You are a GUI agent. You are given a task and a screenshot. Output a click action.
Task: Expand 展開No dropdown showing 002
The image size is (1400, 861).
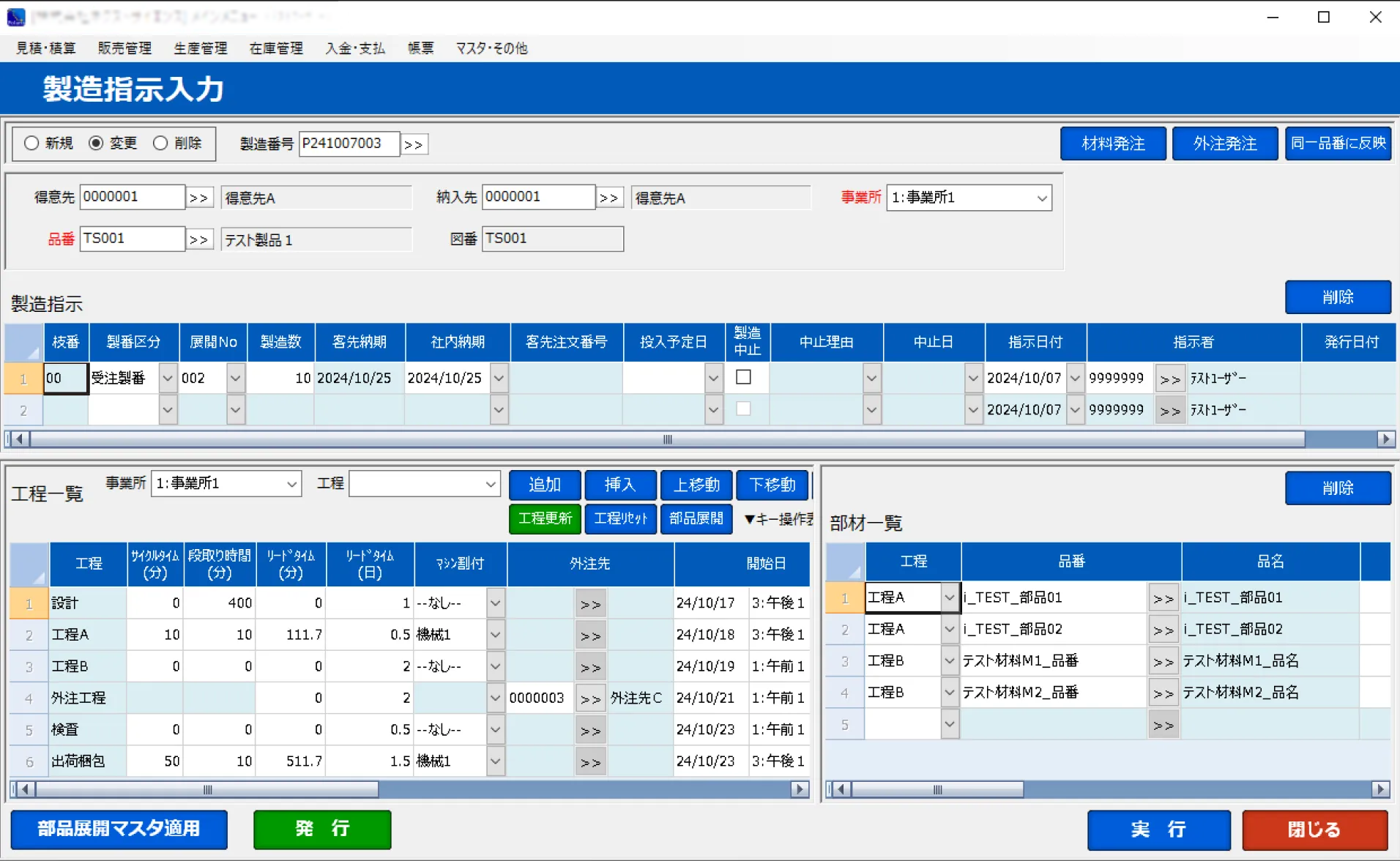[x=235, y=379]
